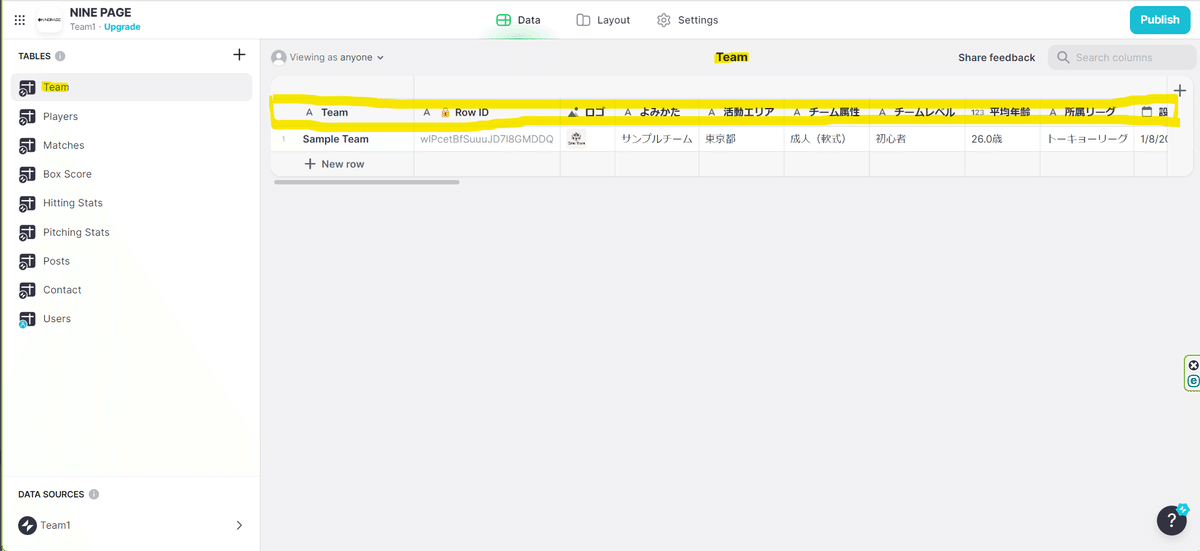Click the 平均年齢 column header
This screenshot has height=551, width=1200.
click(1002, 112)
